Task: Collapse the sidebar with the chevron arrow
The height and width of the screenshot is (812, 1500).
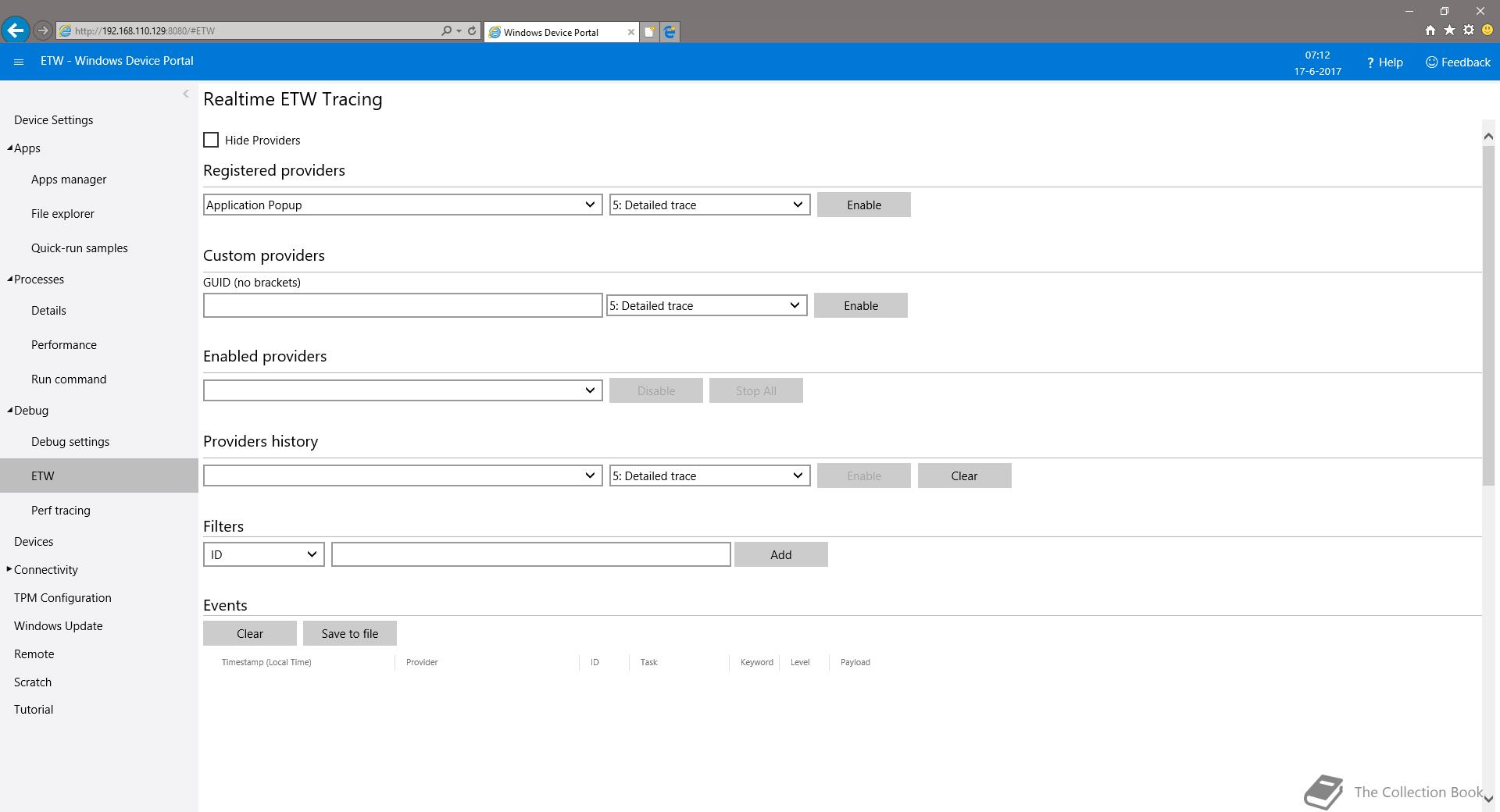Action: point(186,94)
